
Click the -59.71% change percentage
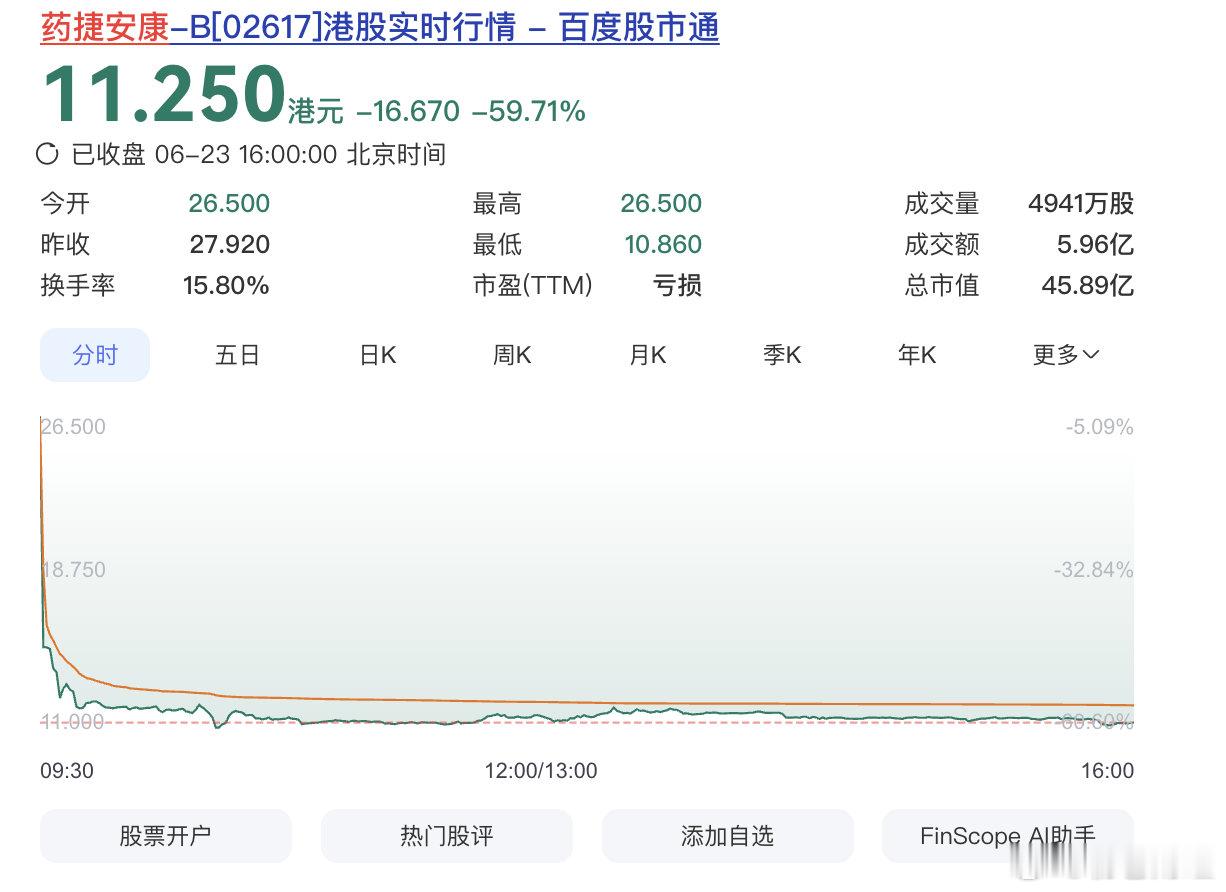(529, 112)
